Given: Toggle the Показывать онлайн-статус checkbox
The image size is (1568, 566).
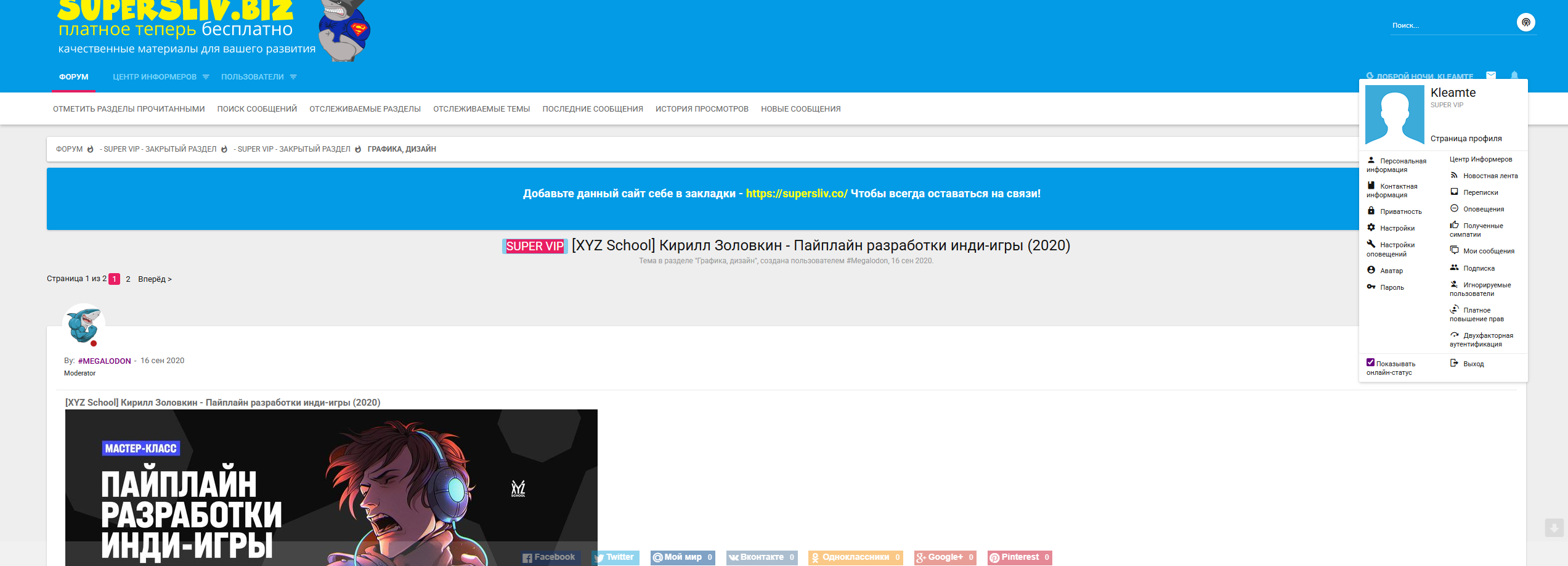Looking at the screenshot, I should 1370,363.
